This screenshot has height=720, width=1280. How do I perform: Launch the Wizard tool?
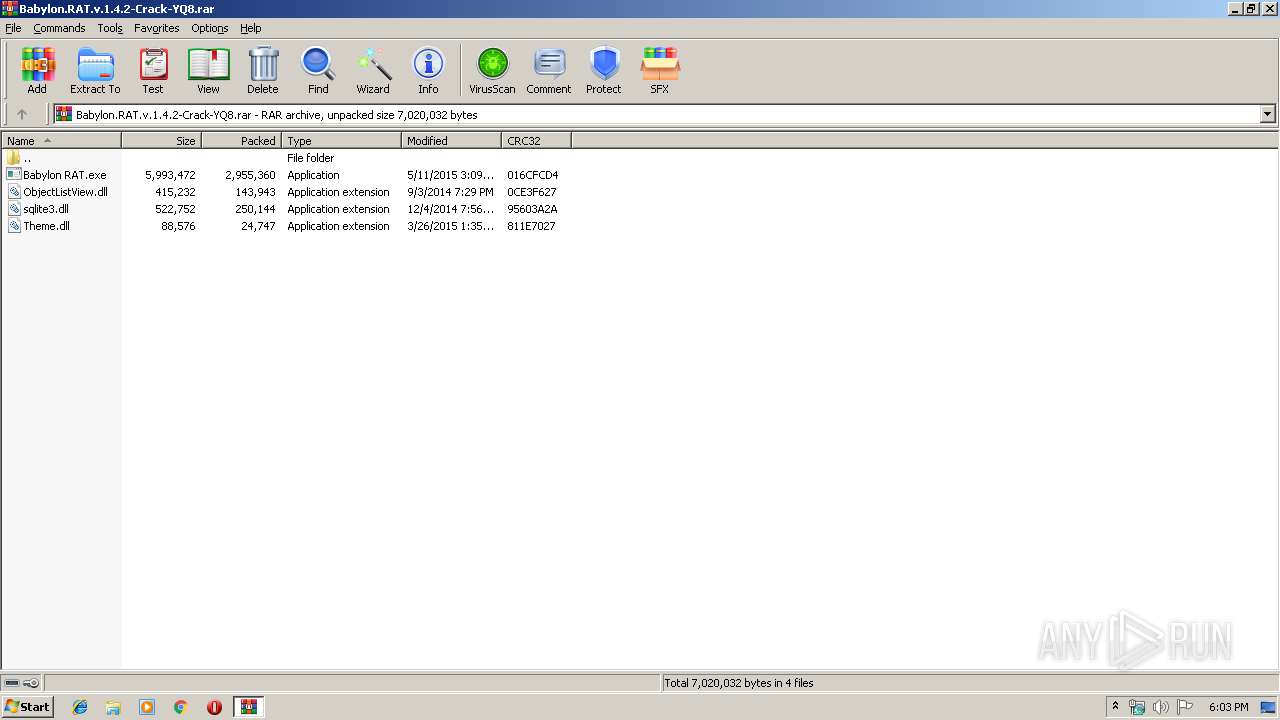coord(373,71)
